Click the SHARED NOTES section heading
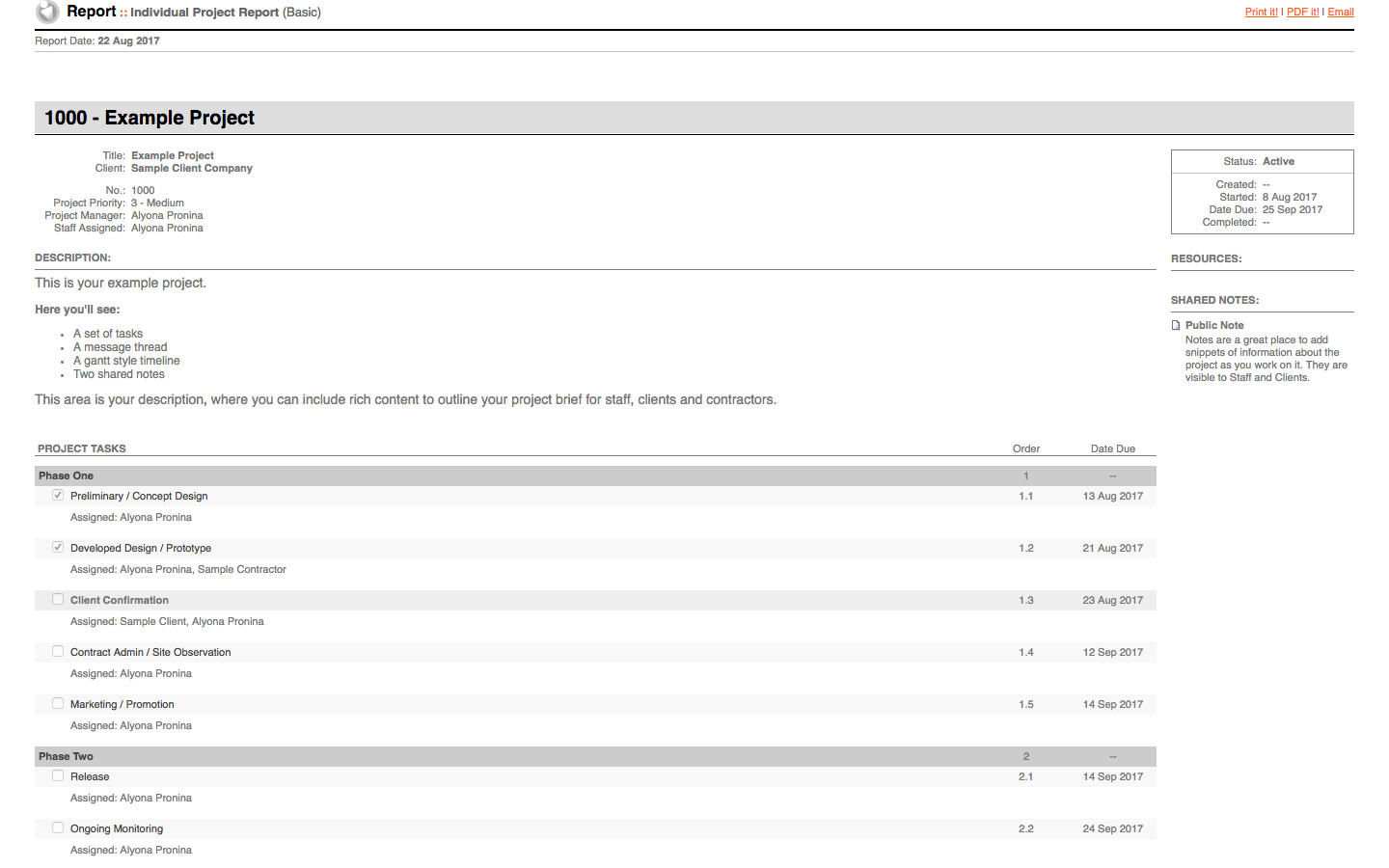 point(1215,300)
